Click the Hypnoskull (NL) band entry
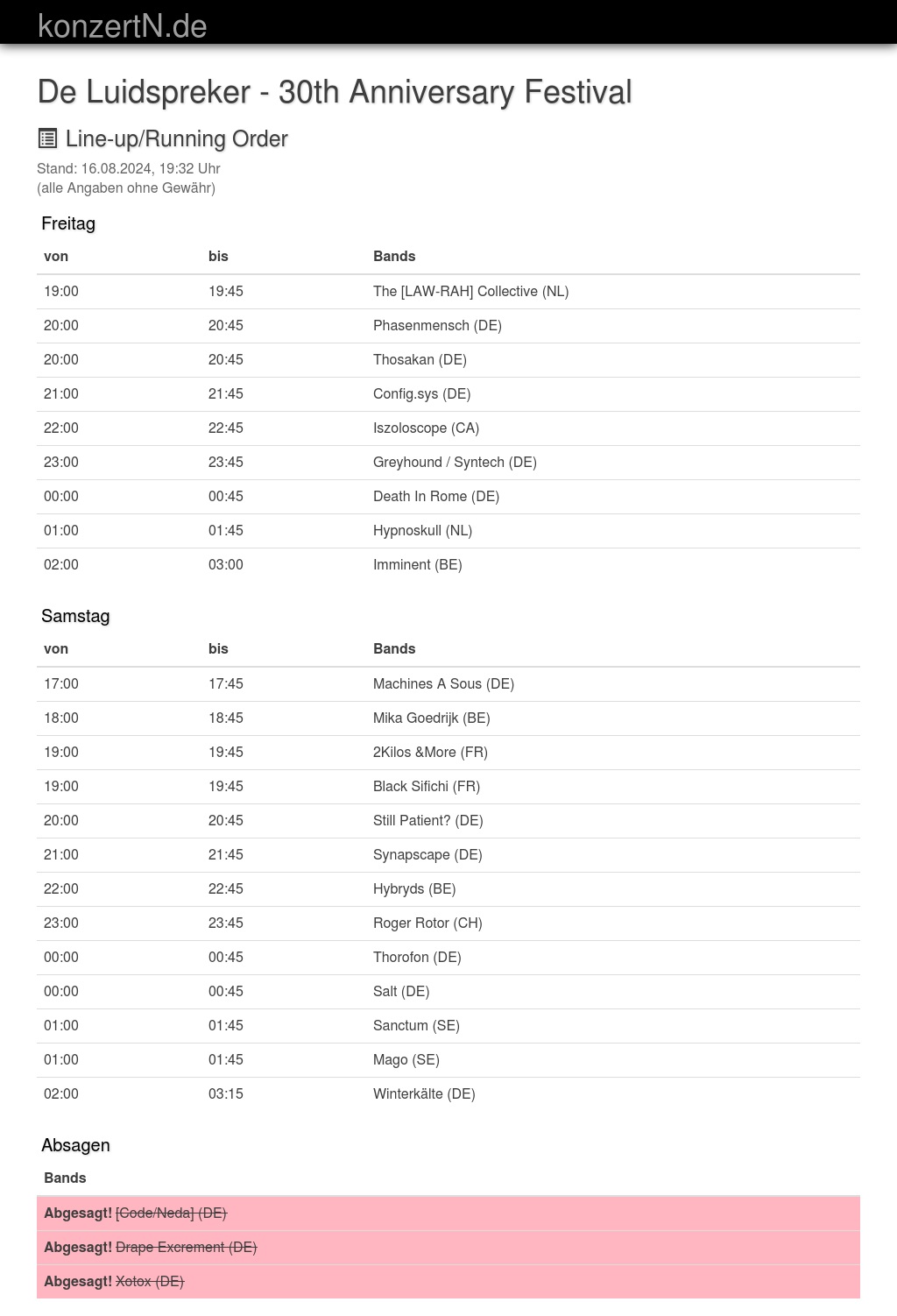The width and height of the screenshot is (897, 1316). 422,531
